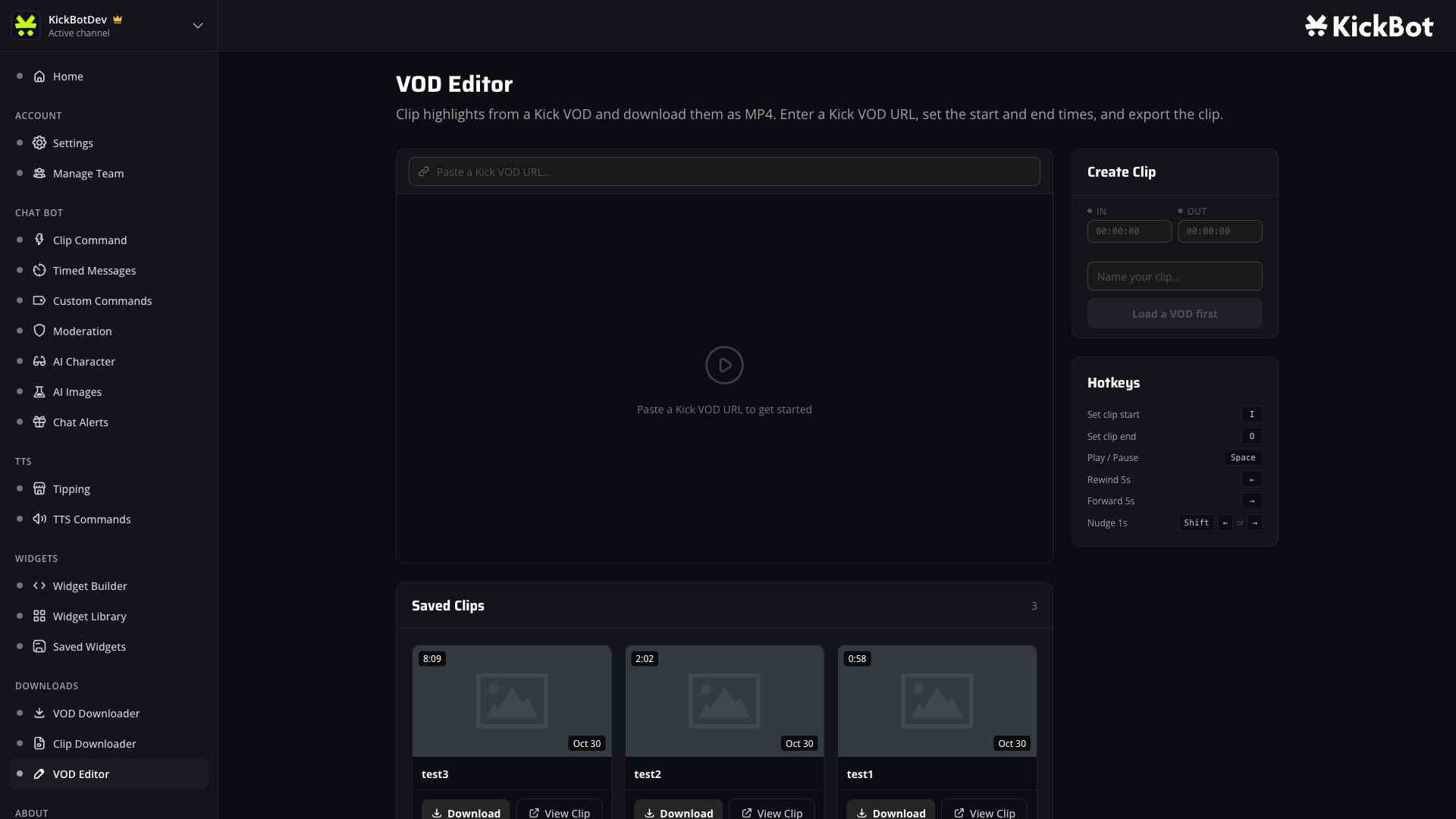Open the test2 clip thumbnail
1456x819 pixels.
[724, 701]
